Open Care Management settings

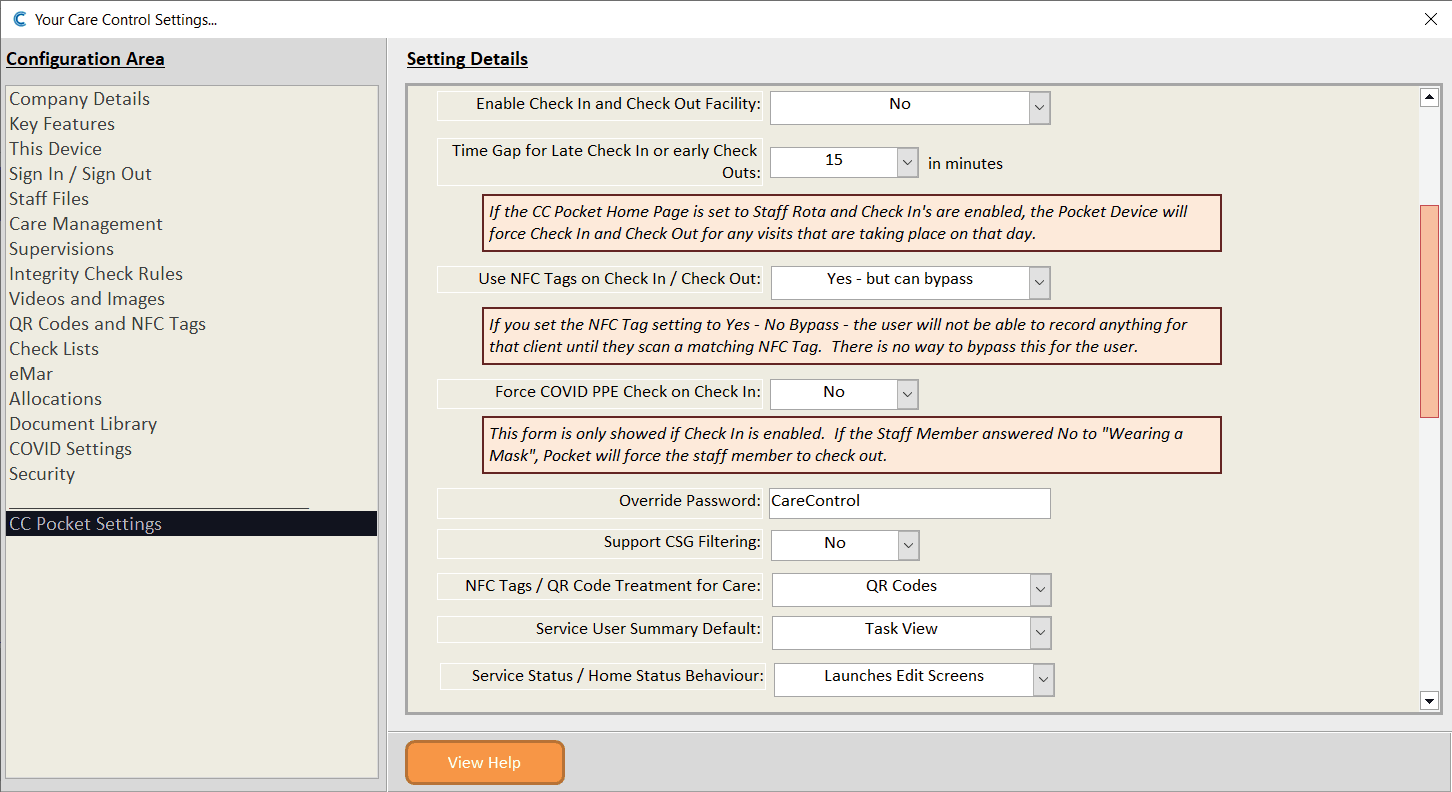[x=86, y=224]
